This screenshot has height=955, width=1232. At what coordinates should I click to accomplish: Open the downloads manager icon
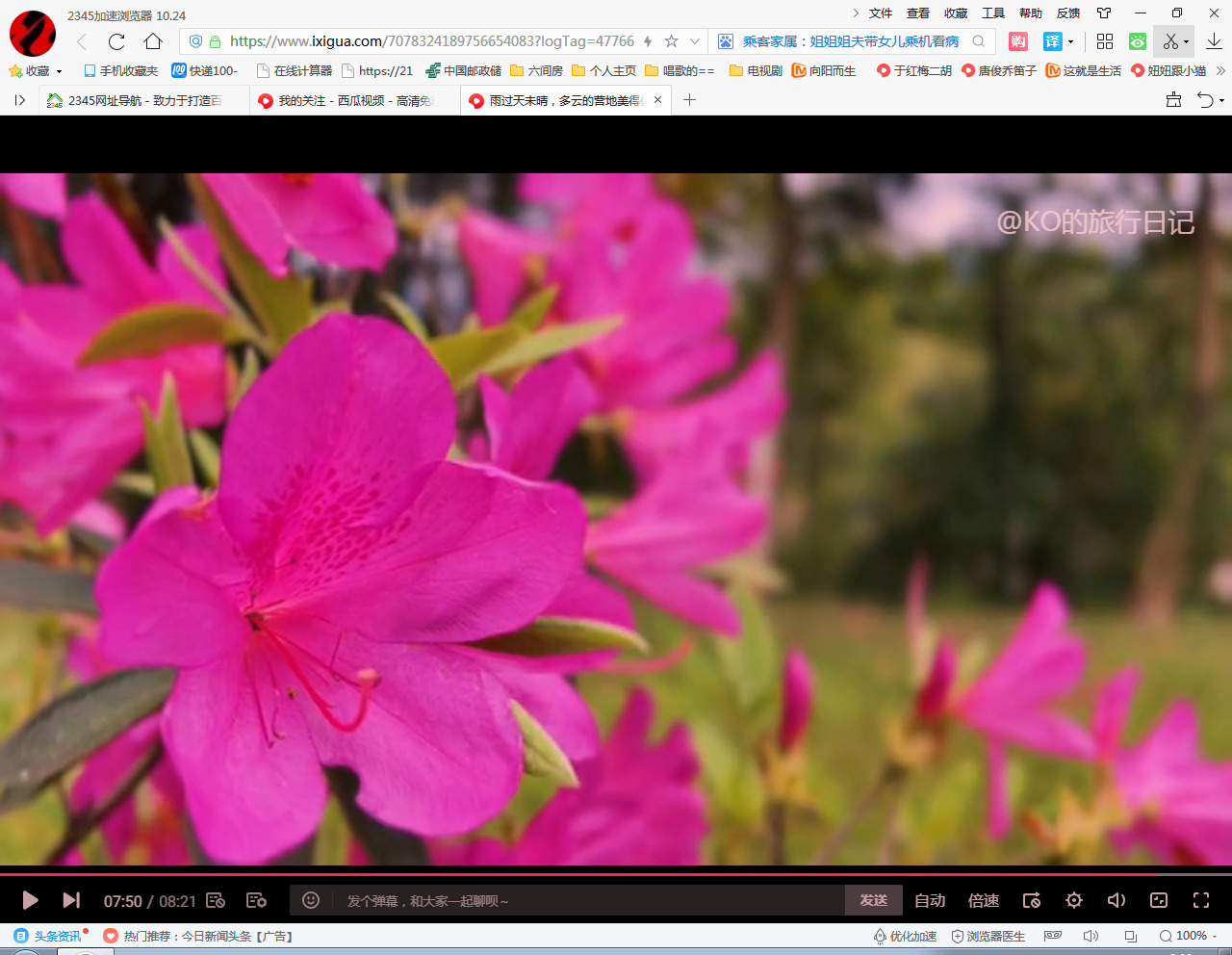click(1215, 41)
